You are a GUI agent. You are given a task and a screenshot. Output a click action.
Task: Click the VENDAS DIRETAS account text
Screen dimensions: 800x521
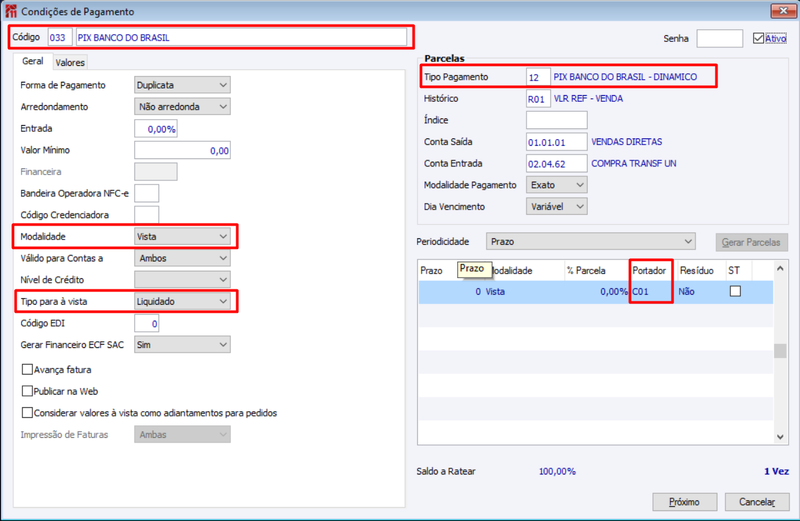[x=627, y=142]
